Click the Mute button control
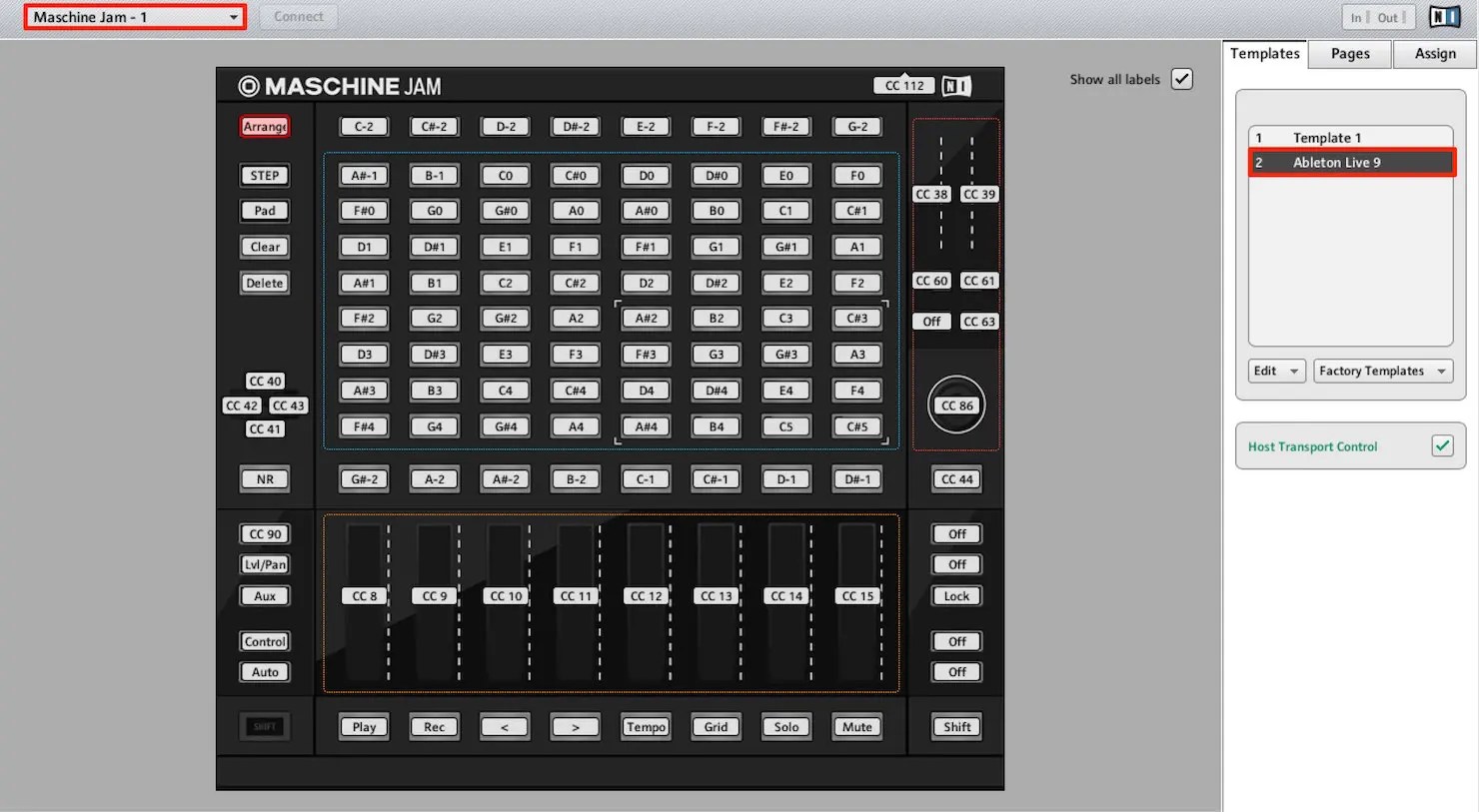 (x=855, y=726)
